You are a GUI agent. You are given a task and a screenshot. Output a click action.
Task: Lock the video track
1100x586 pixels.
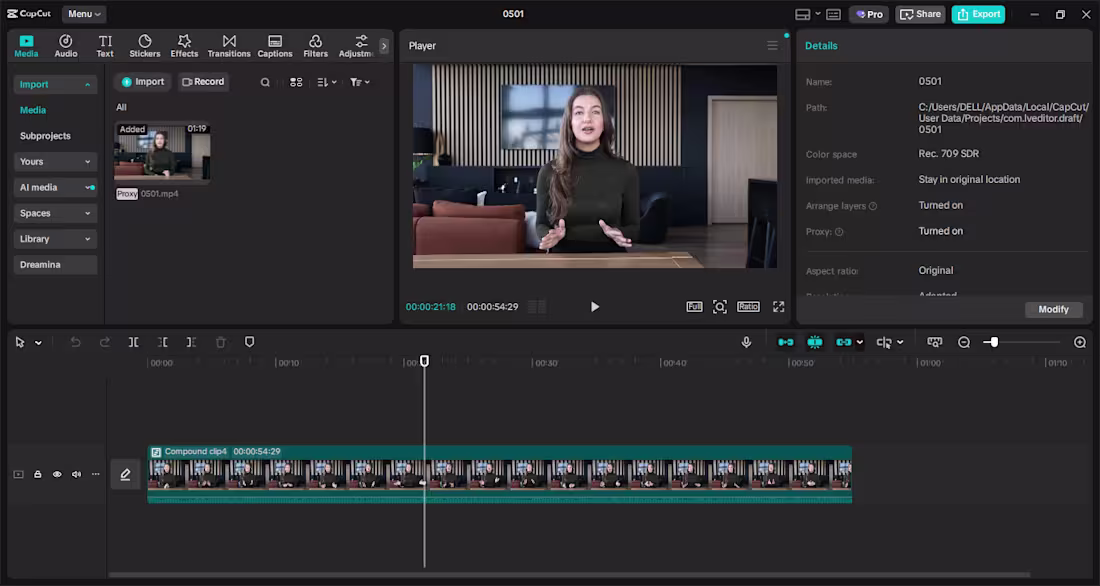click(x=38, y=474)
